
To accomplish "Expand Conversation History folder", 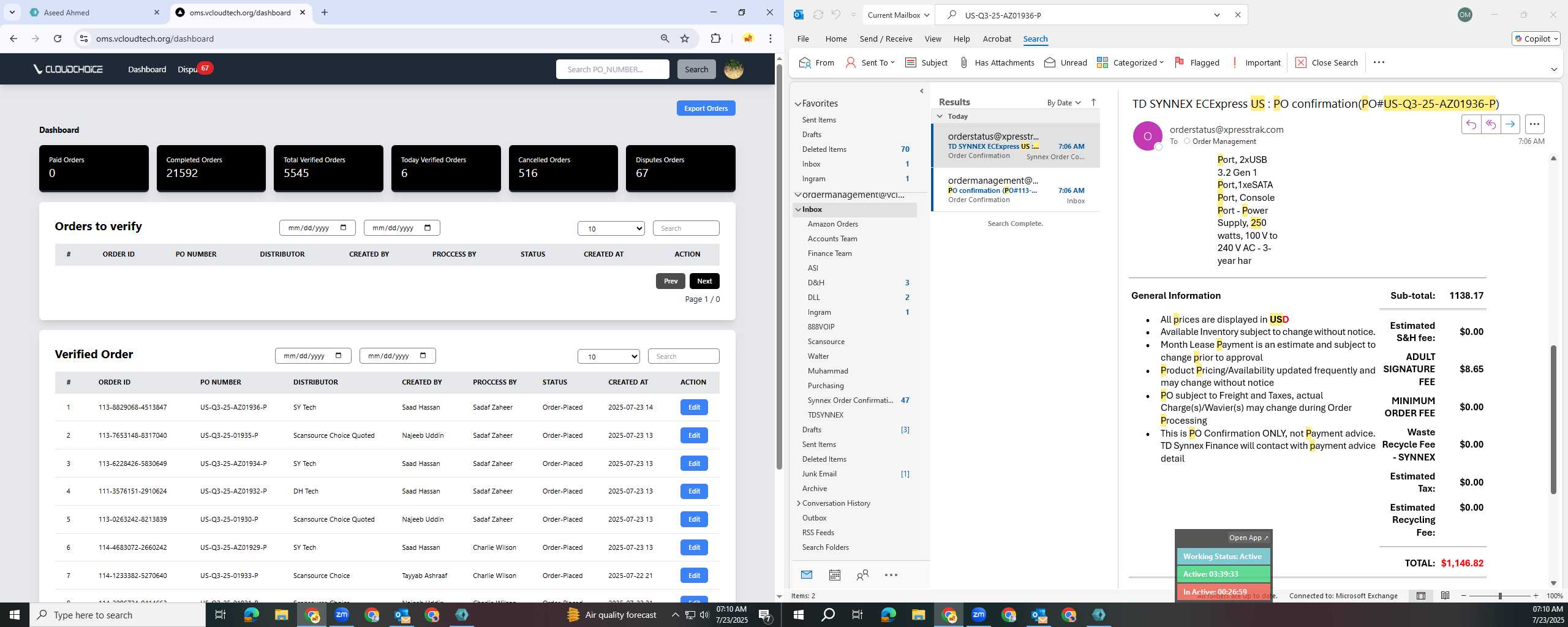I will click(798, 503).
